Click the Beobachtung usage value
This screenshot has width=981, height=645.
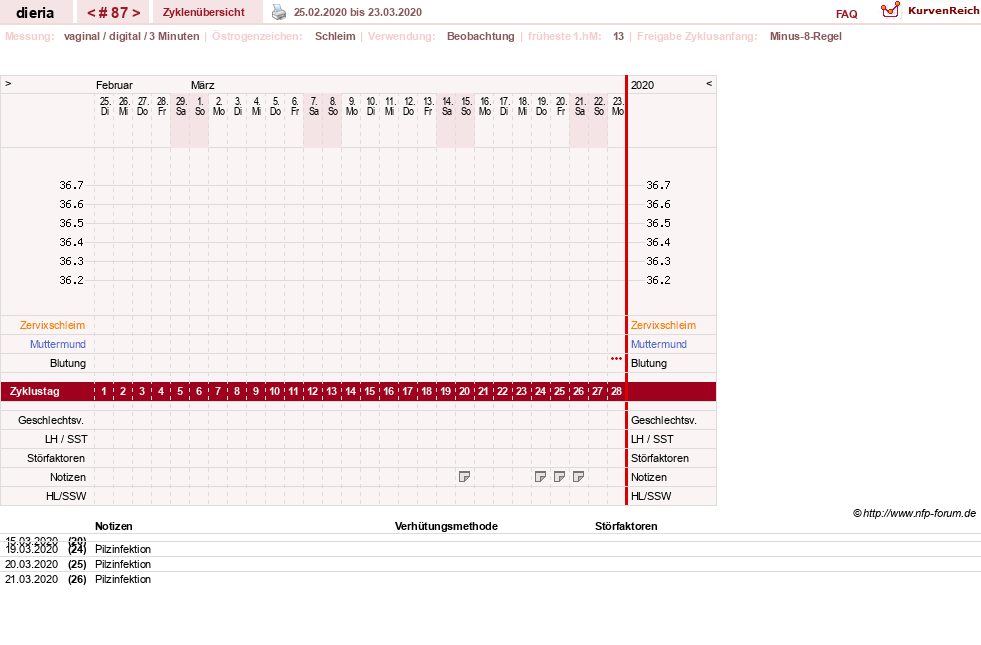pyautogui.click(x=480, y=36)
